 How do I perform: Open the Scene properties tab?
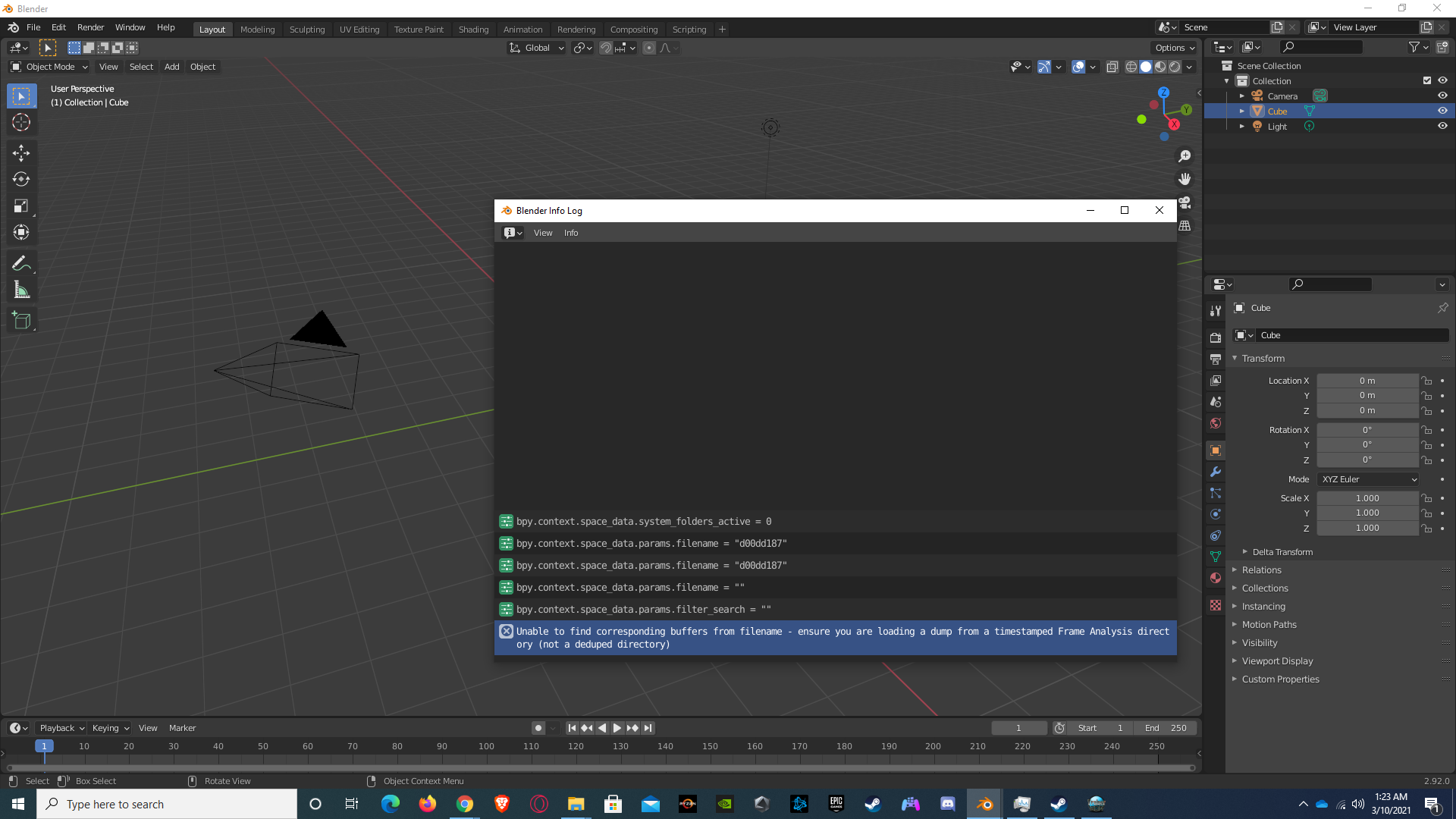coord(1216,402)
